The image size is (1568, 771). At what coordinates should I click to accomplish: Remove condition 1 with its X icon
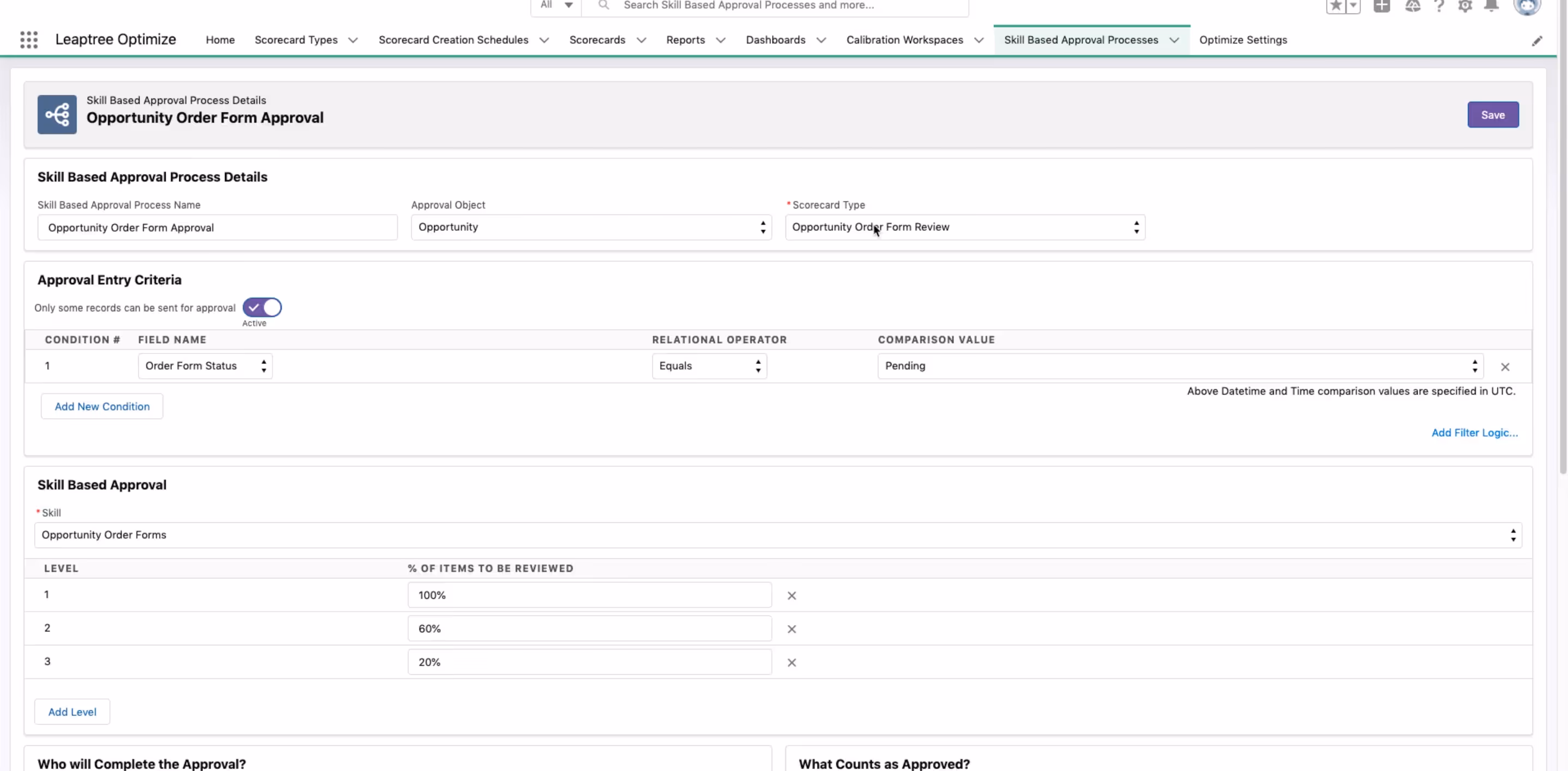[x=1505, y=367]
